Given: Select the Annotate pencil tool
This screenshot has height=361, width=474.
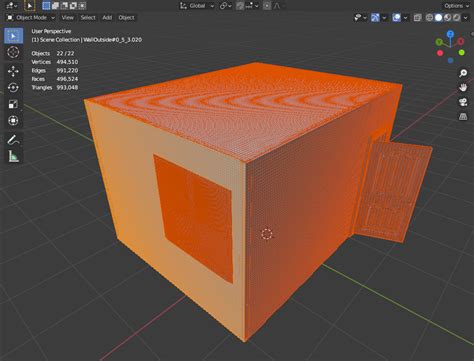Looking at the screenshot, I should [x=13, y=140].
